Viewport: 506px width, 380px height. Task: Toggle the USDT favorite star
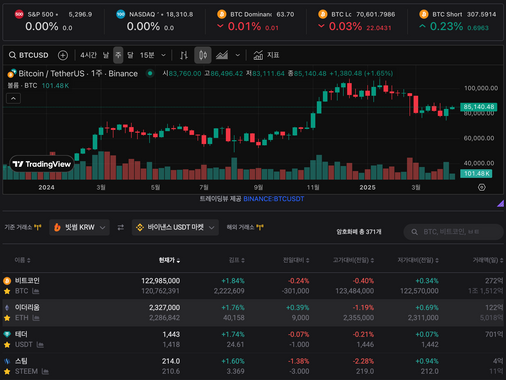coord(7,345)
